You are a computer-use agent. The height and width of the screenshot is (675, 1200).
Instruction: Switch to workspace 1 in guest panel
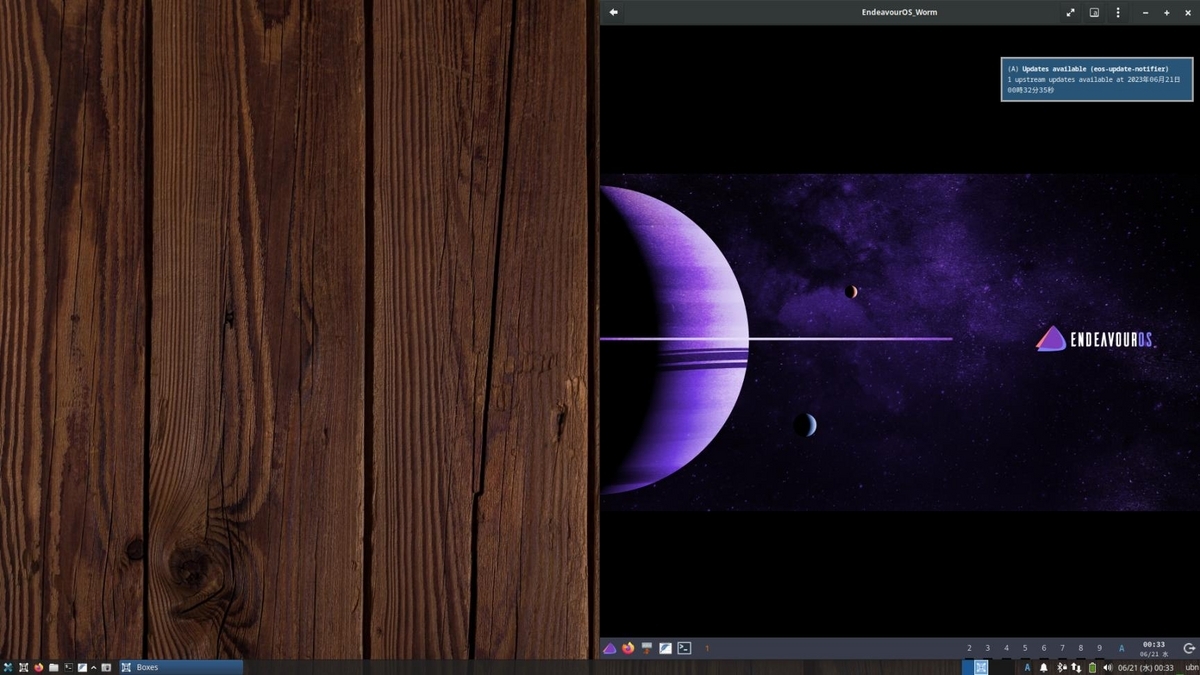point(707,648)
